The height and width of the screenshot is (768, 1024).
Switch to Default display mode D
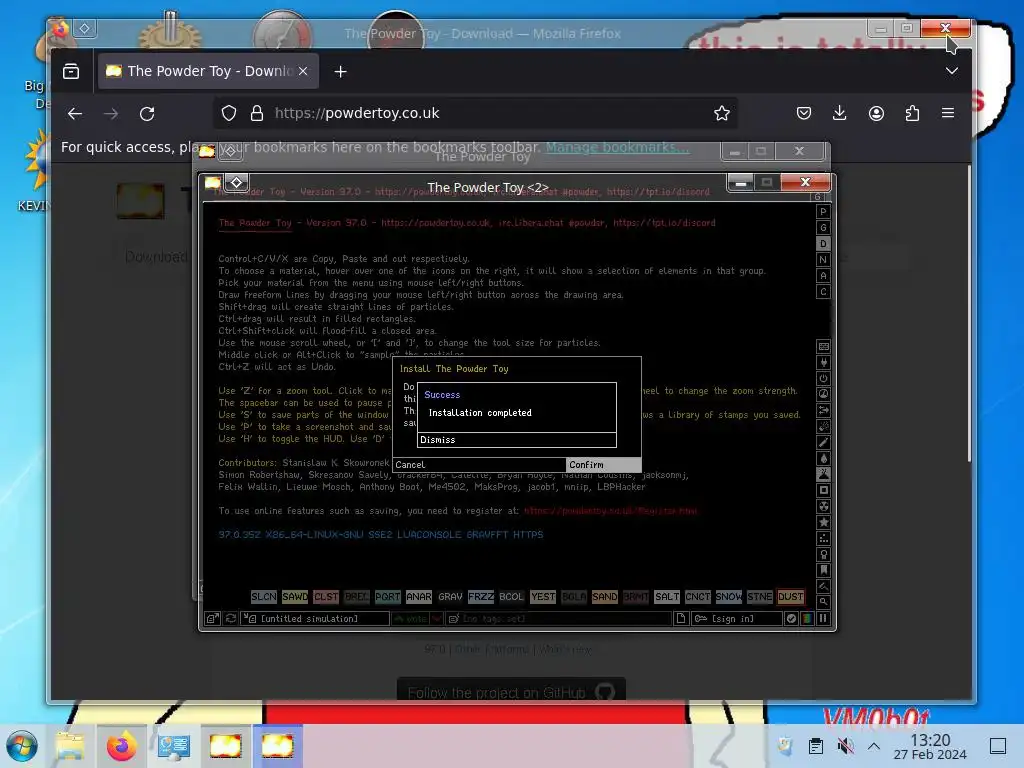[x=823, y=244]
